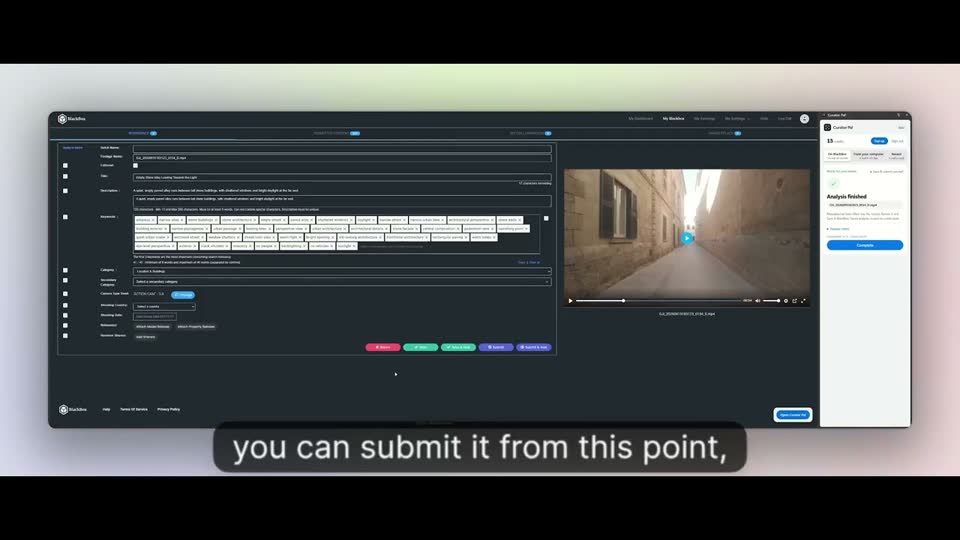Open the Category dropdown
The width and height of the screenshot is (960, 540).
342,271
